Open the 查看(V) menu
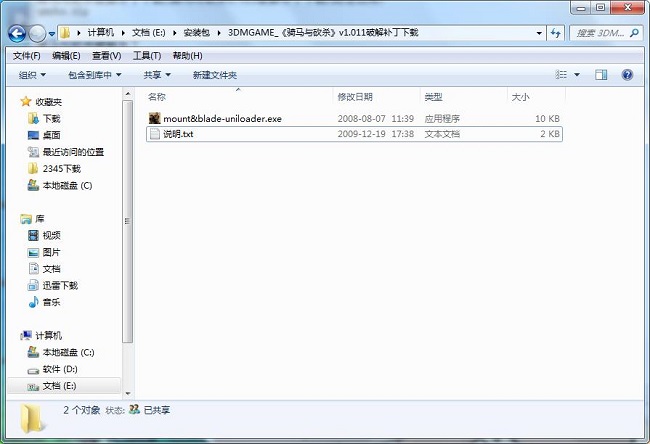Image resolution: width=650 pixels, height=444 pixels. point(107,56)
